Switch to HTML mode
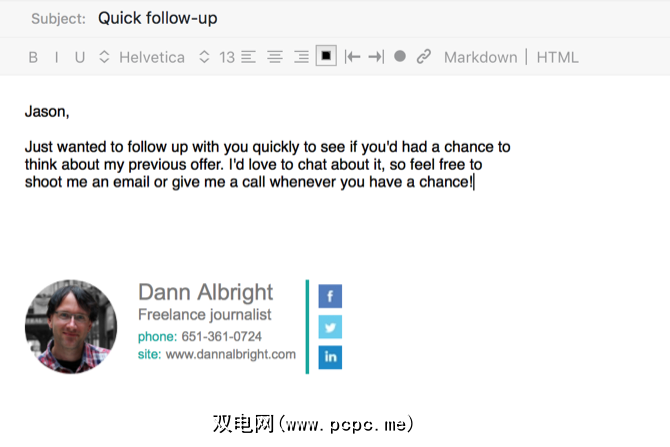The height and width of the screenshot is (447, 670). pyautogui.click(x=557, y=57)
